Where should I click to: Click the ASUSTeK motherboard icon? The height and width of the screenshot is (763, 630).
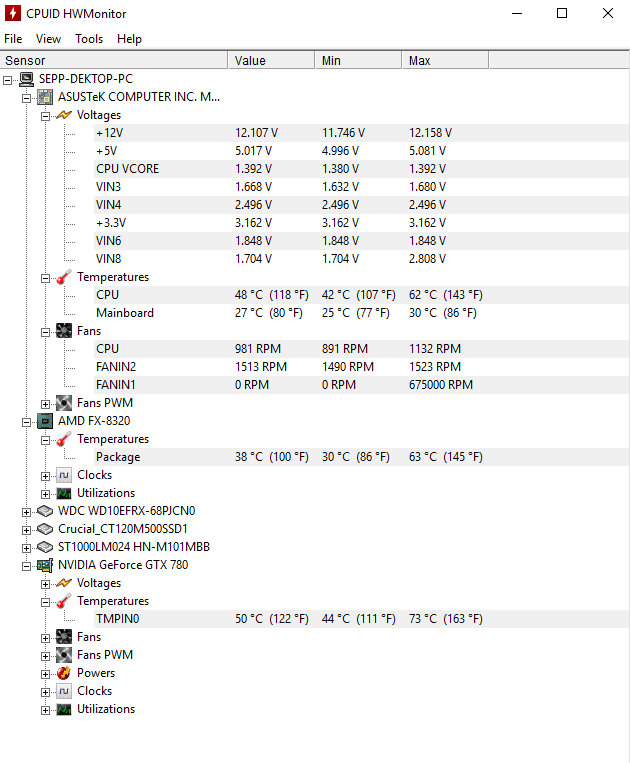pyautogui.click(x=45, y=97)
